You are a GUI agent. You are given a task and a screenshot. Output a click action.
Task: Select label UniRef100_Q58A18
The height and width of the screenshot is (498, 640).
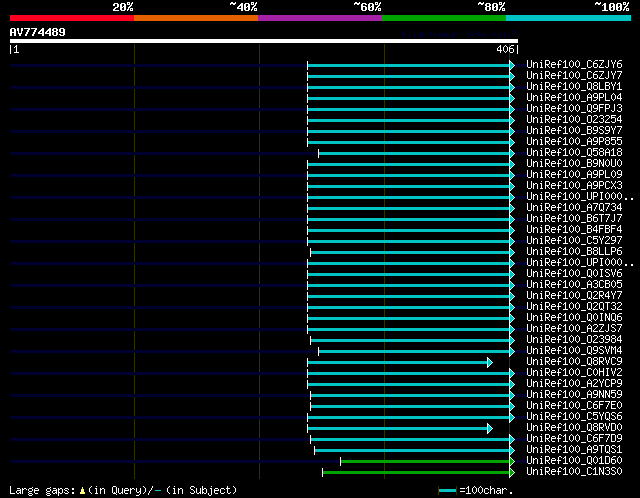point(574,152)
